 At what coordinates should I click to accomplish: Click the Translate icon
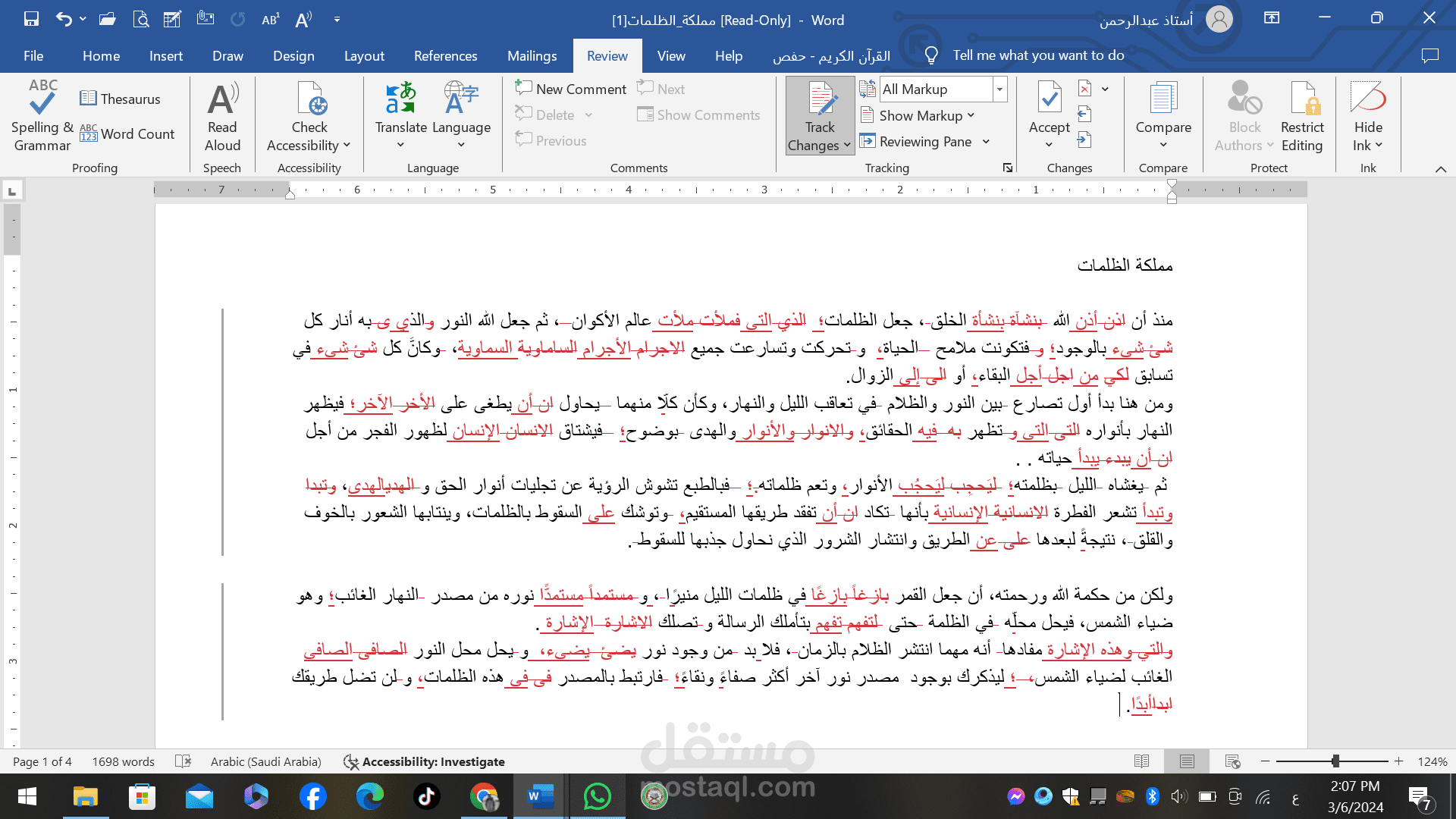coord(400,99)
